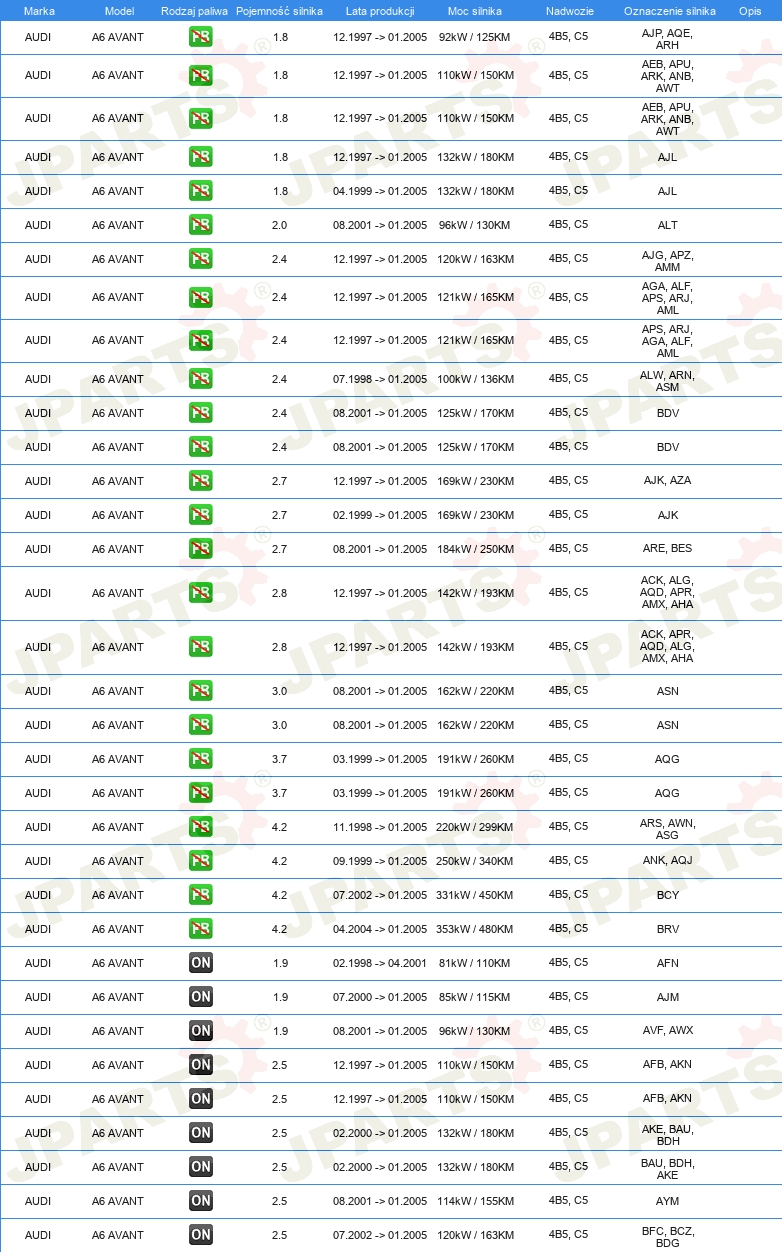782x1252 pixels.
Task: Click the Marka column header
Action: pos(38,10)
